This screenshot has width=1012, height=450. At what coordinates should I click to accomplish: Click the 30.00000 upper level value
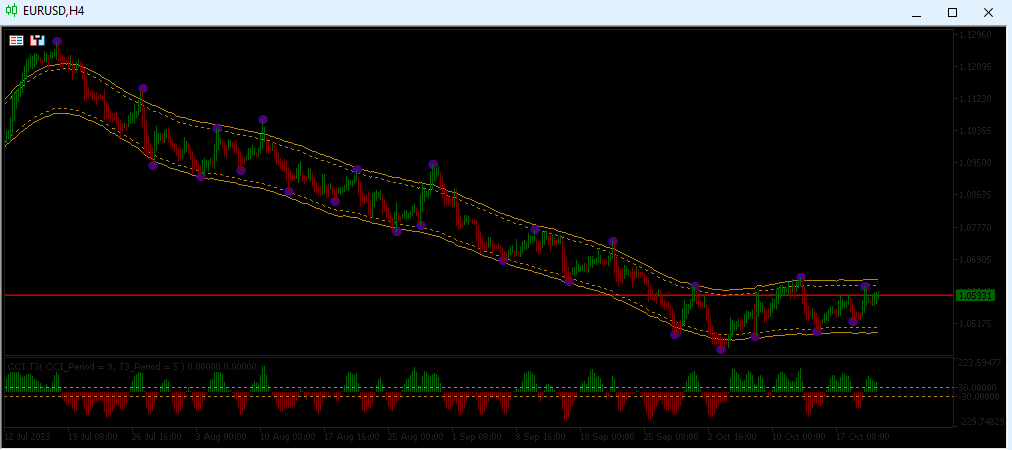[980, 387]
